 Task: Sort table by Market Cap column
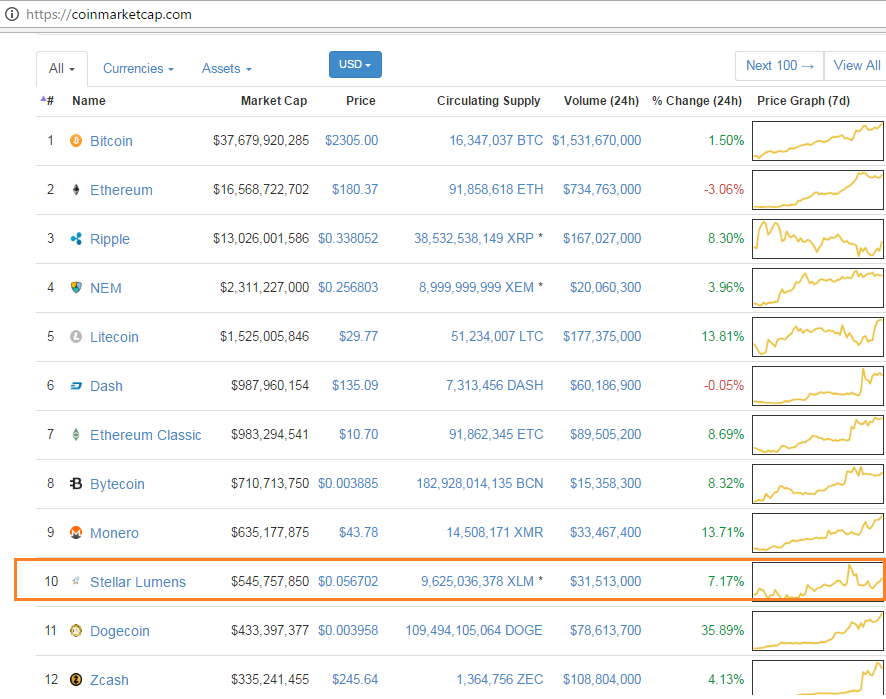click(x=273, y=101)
